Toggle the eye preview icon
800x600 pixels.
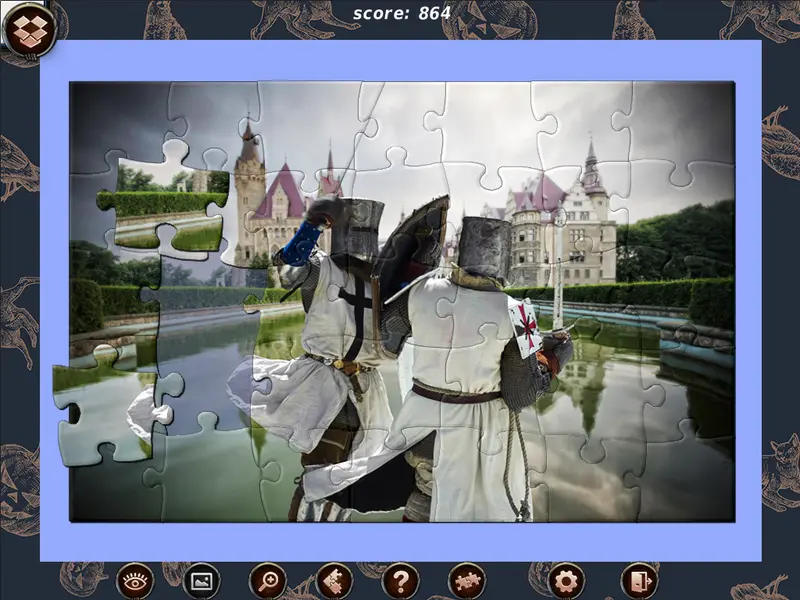[x=135, y=580]
